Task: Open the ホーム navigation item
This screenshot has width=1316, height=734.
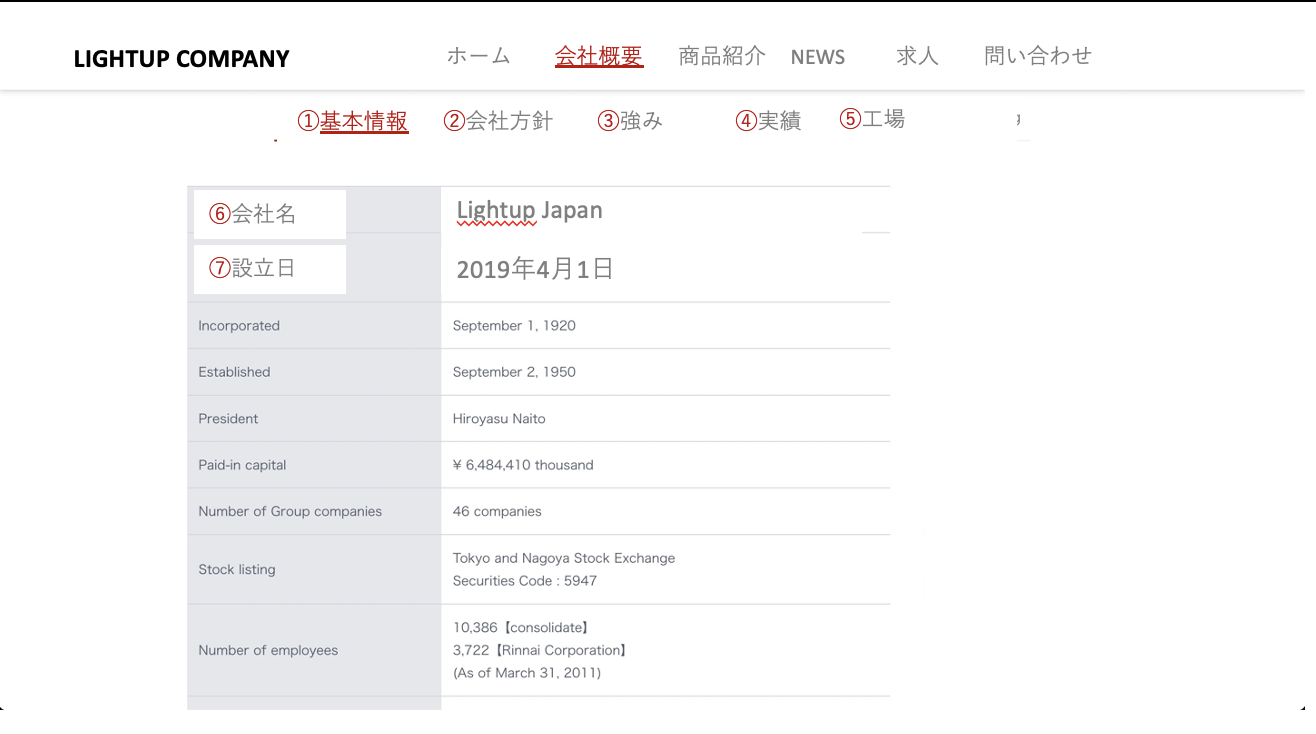Action: click(478, 56)
